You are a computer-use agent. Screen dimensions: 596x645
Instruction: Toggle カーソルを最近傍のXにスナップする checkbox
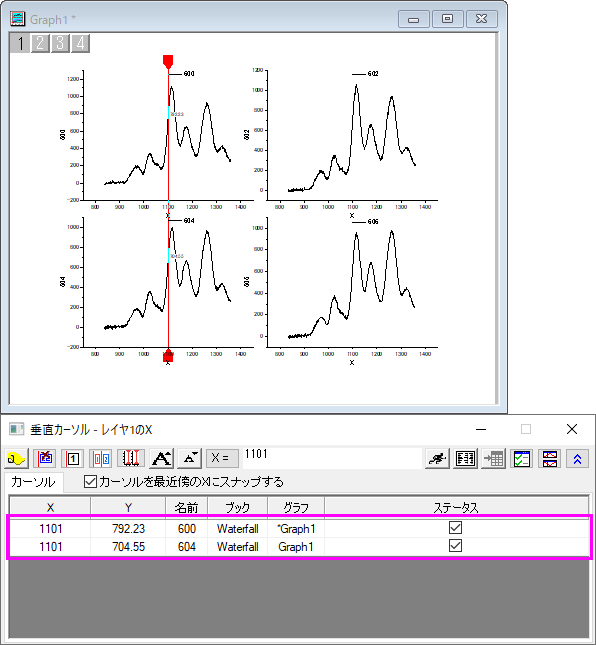90,481
